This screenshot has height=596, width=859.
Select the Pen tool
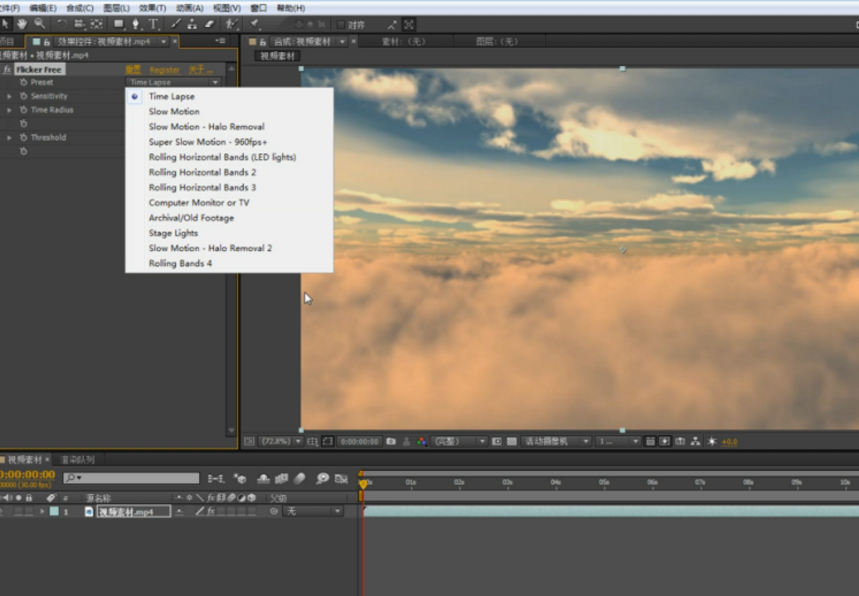[135, 24]
